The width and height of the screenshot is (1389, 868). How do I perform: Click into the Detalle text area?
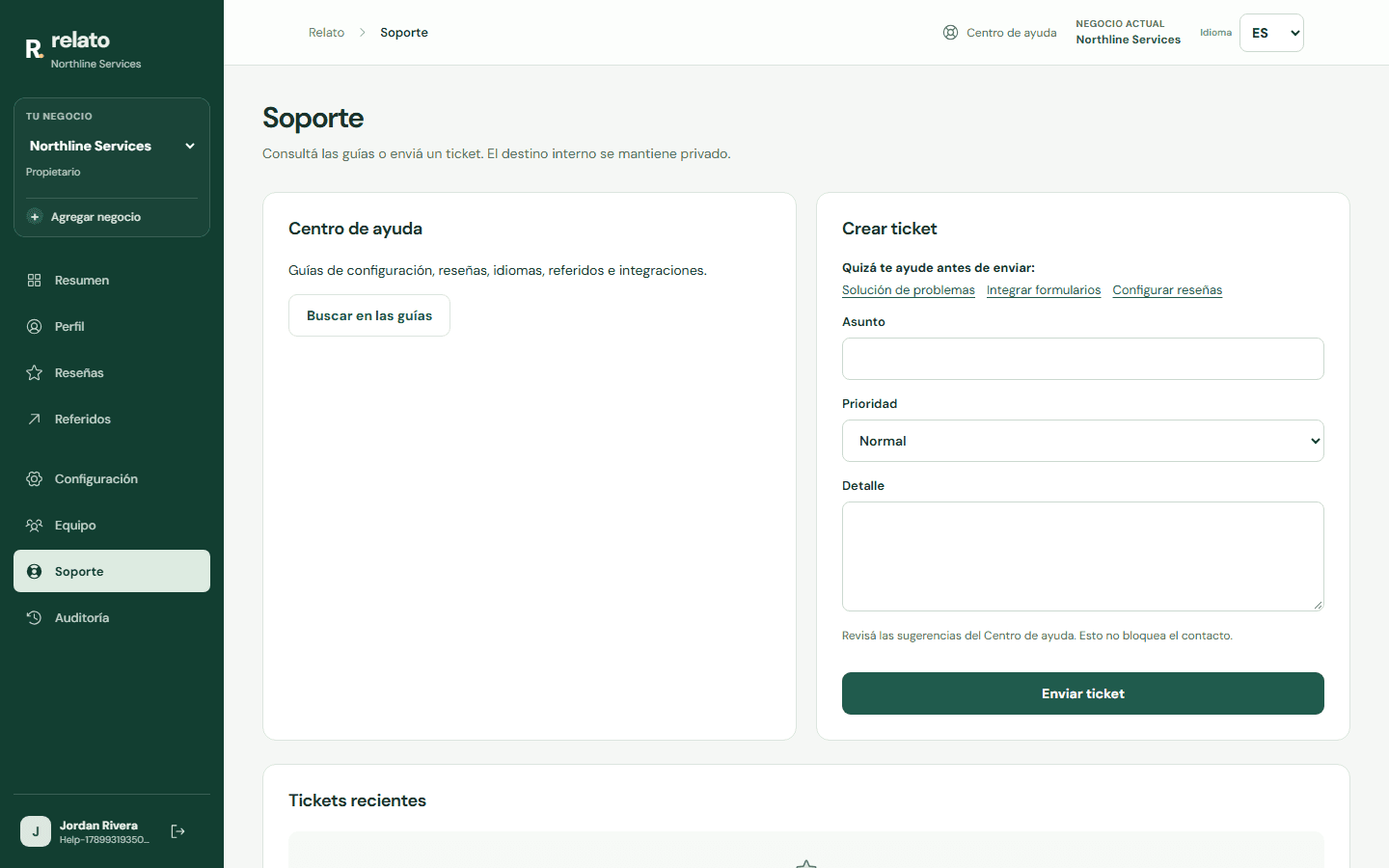point(1083,556)
